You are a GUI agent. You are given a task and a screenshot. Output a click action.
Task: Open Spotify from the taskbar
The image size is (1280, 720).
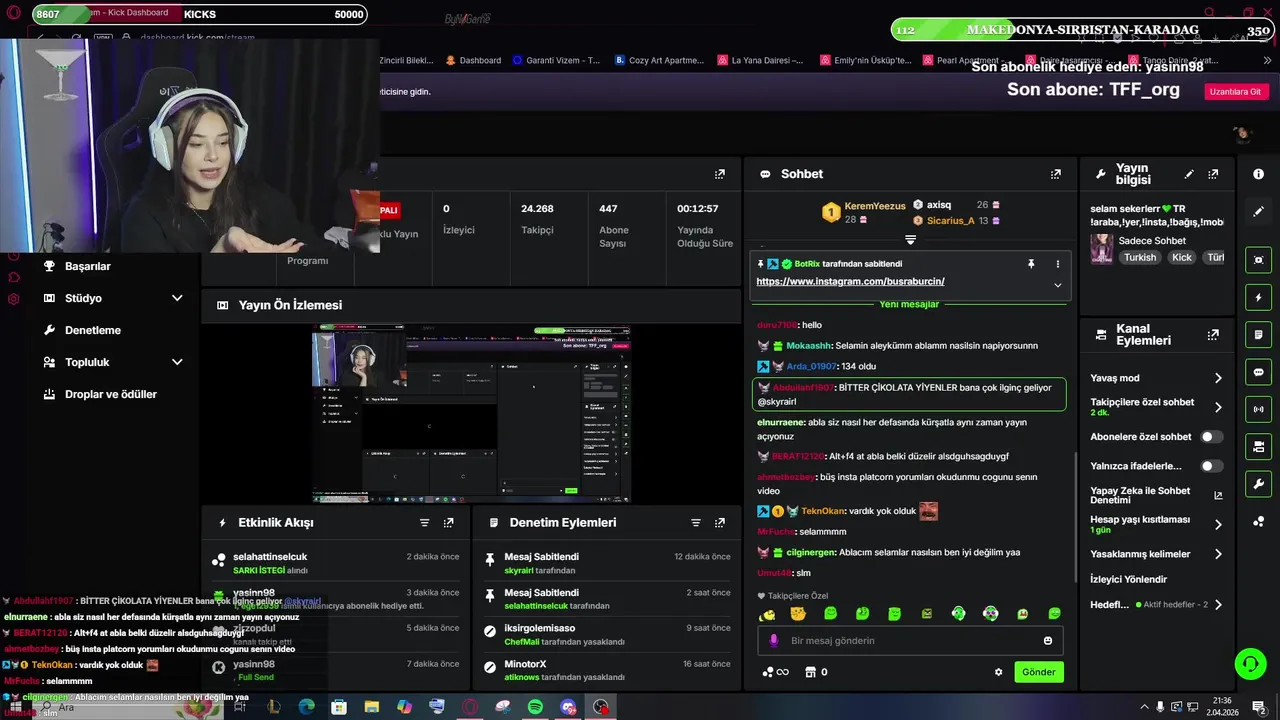pos(535,707)
